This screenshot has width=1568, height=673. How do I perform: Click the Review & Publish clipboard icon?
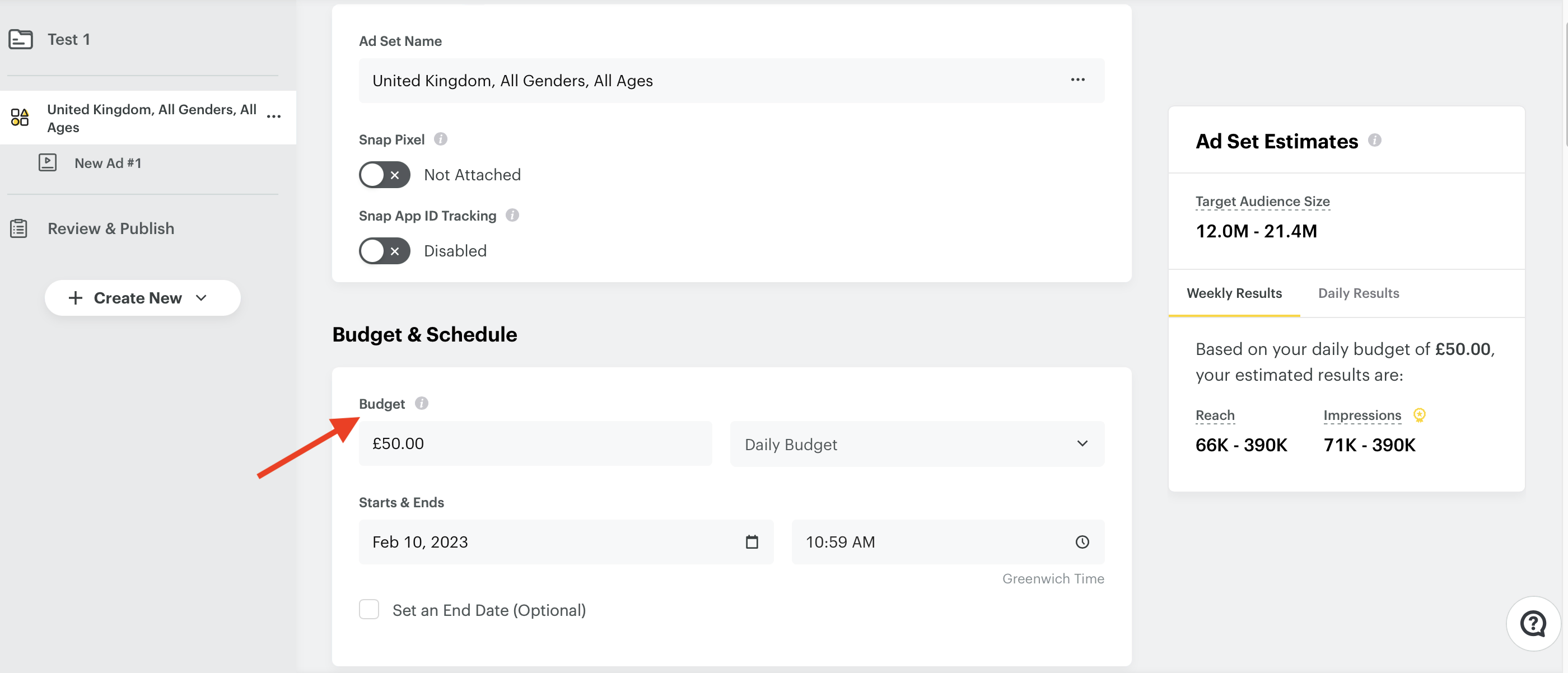click(x=19, y=228)
